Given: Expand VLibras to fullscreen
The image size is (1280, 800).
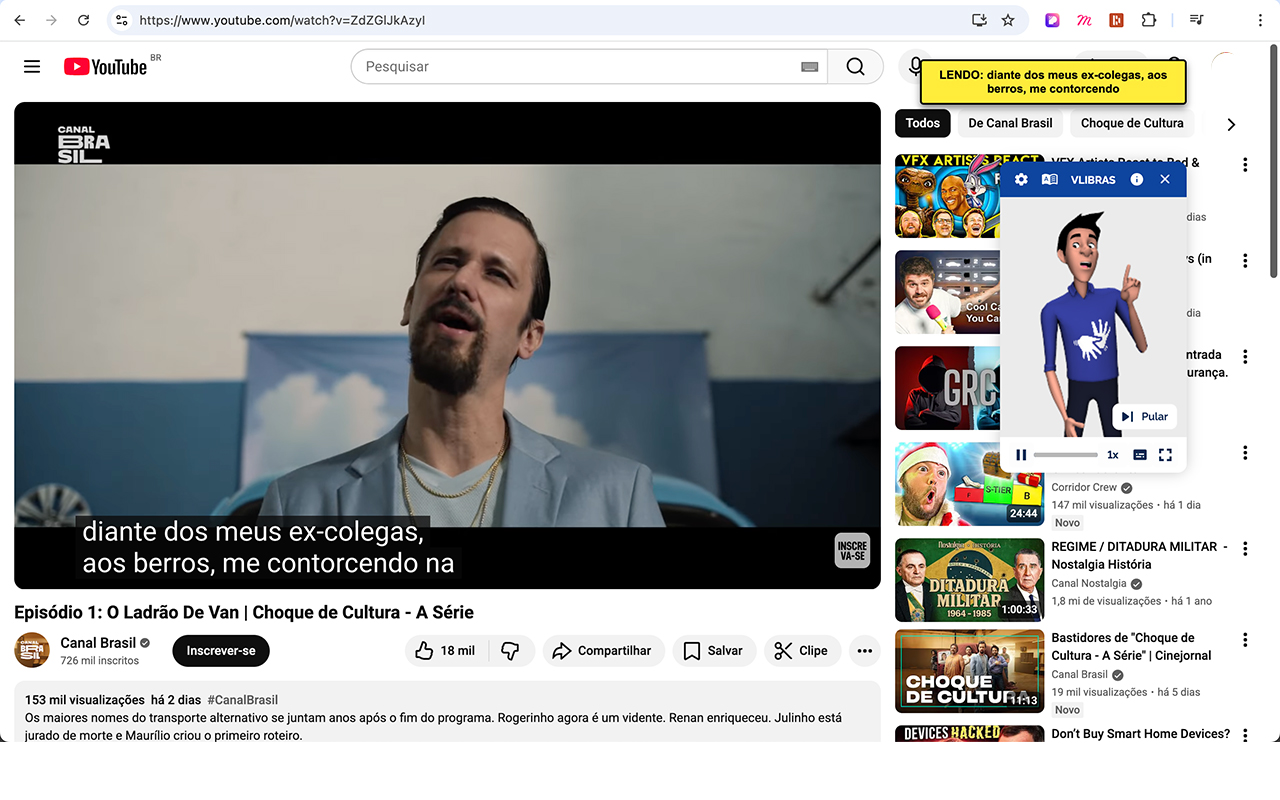Looking at the screenshot, I should [x=1165, y=455].
